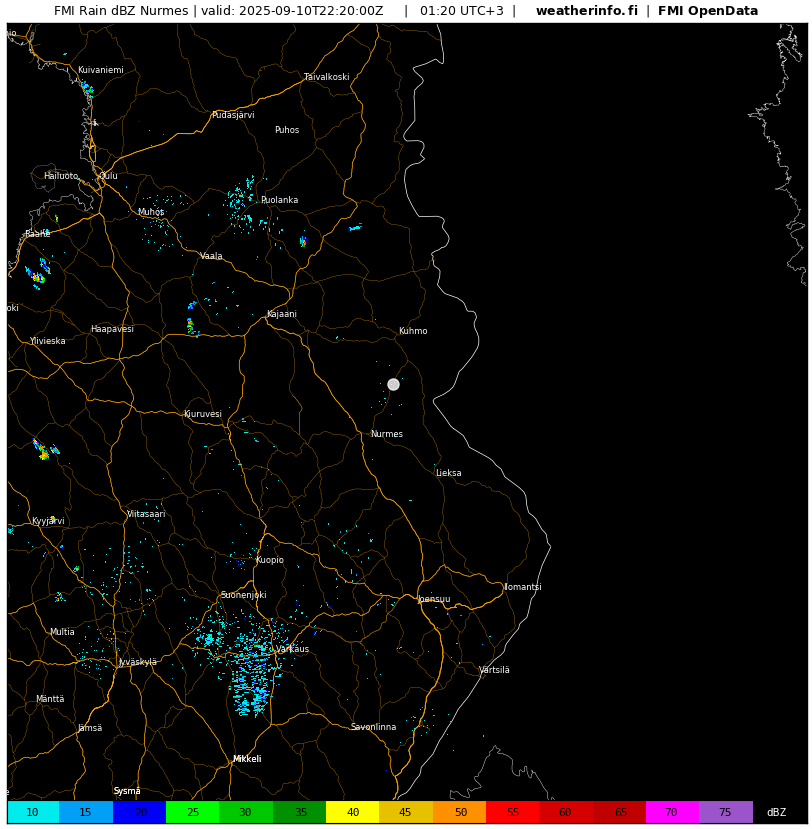The image size is (812, 829).
Task: Click the Kiuruvesi city label
Action: point(203,414)
